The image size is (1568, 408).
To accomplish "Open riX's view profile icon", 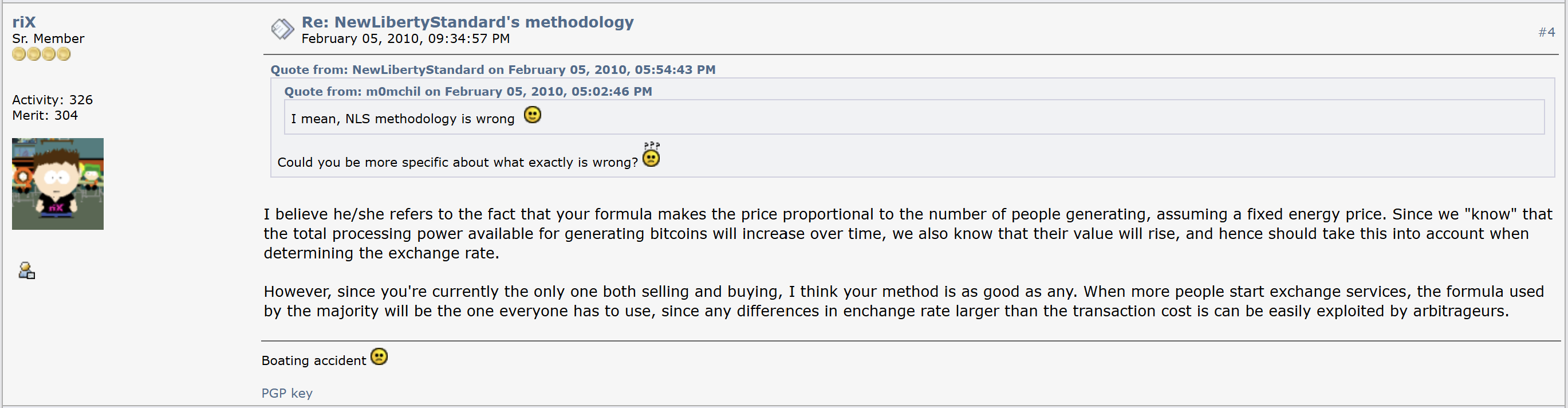I will 27,270.
